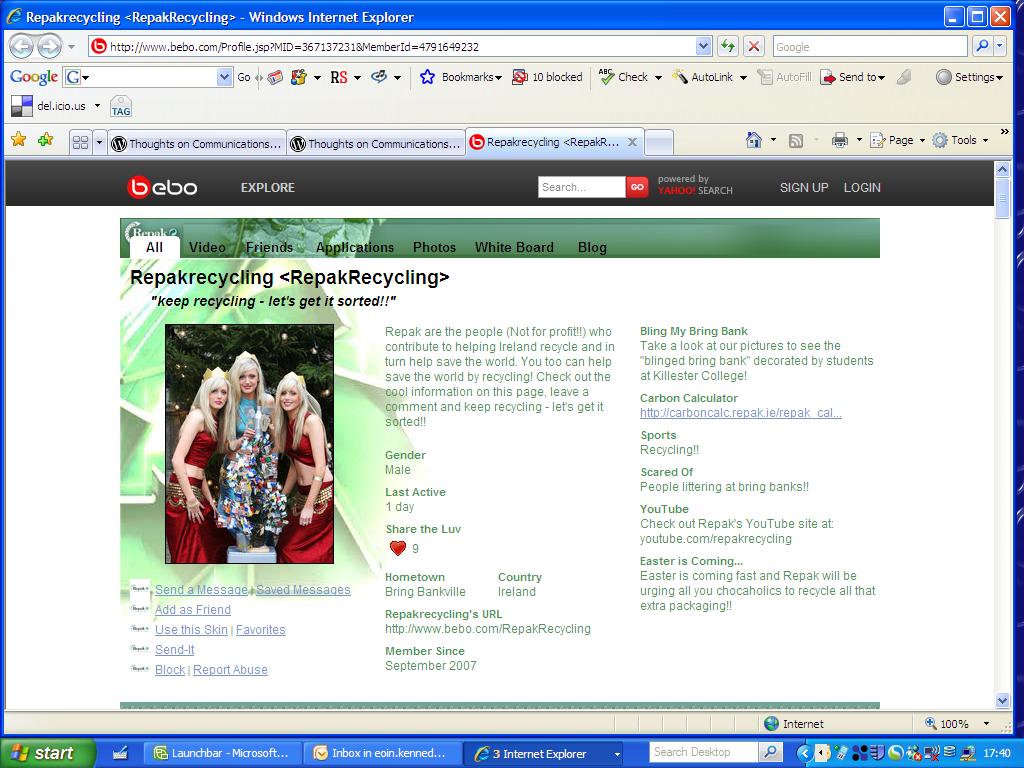Click the Add as Friend link
The width and height of the screenshot is (1024, 768).
click(193, 610)
